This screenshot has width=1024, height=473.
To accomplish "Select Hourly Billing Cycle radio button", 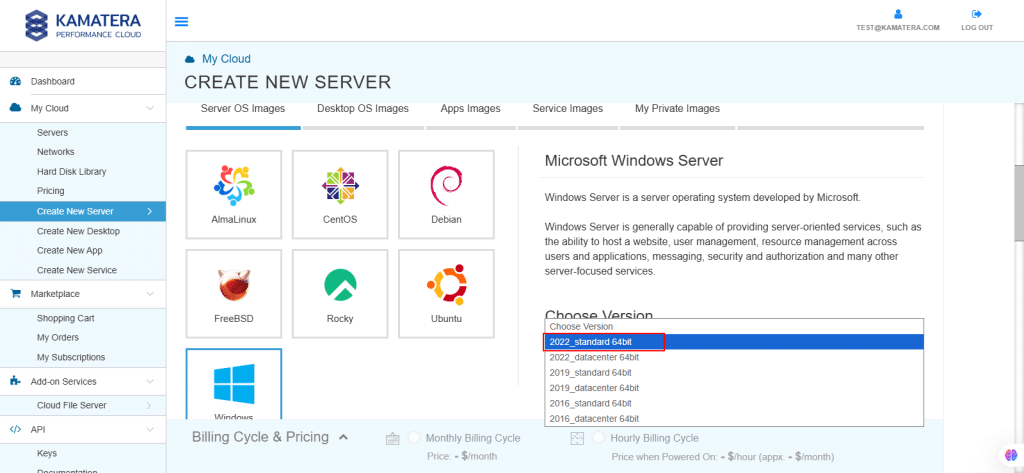I will [600, 438].
